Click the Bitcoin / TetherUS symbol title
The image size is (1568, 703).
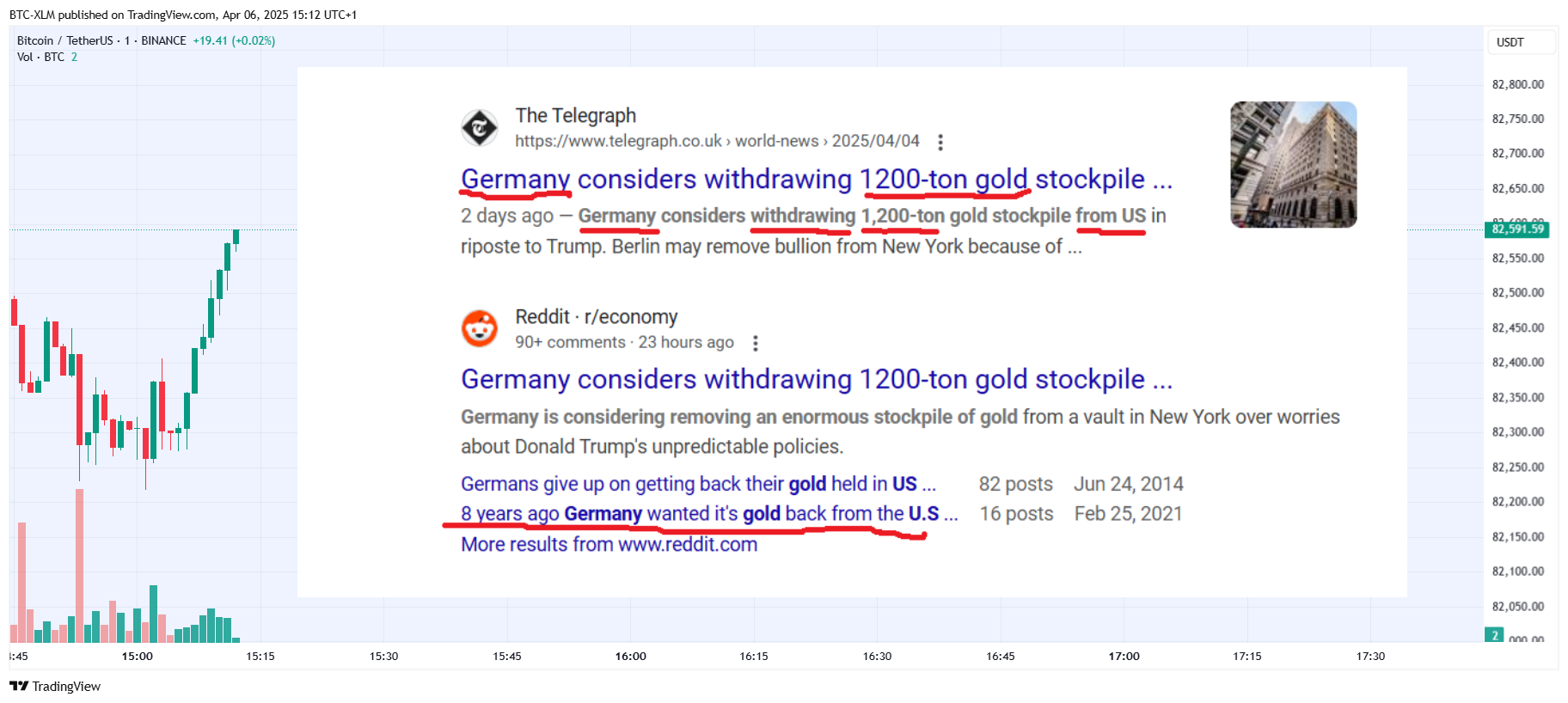coord(101,40)
